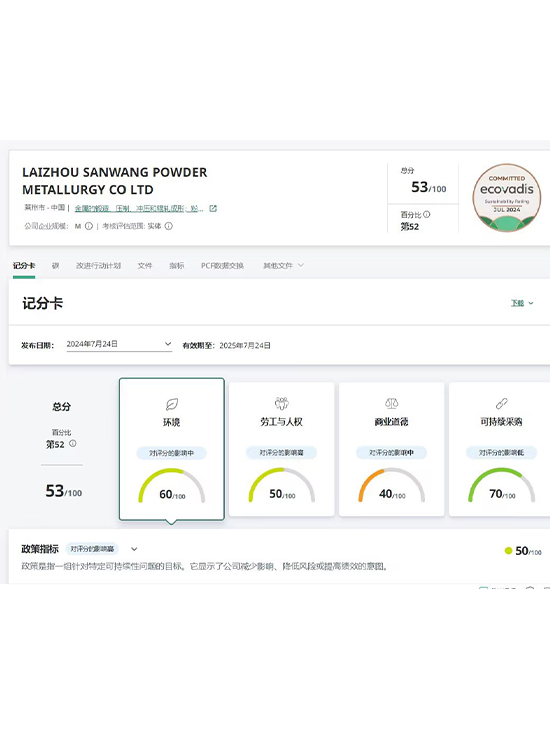Click the orange 40/100 gauge on 商业道德 card
The width and height of the screenshot is (550, 729).
[391, 485]
